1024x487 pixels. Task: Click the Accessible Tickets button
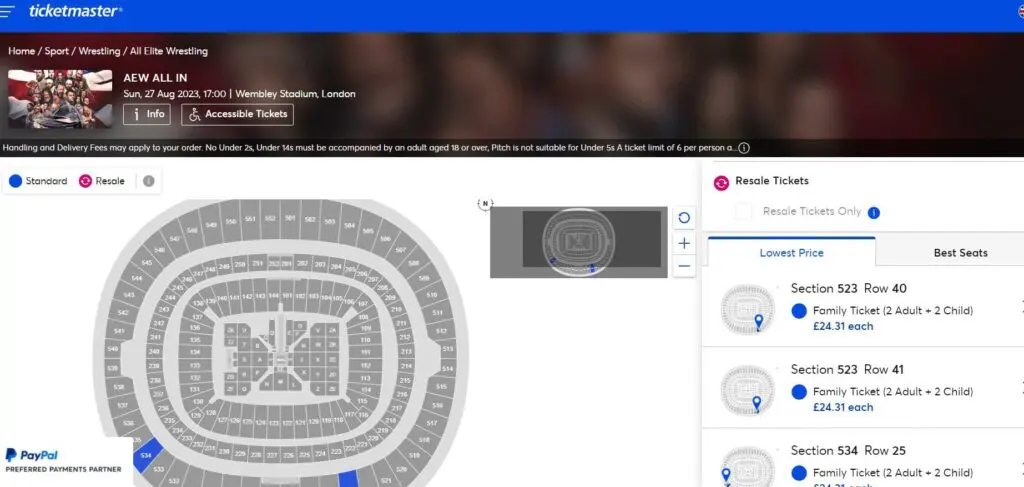(x=238, y=114)
